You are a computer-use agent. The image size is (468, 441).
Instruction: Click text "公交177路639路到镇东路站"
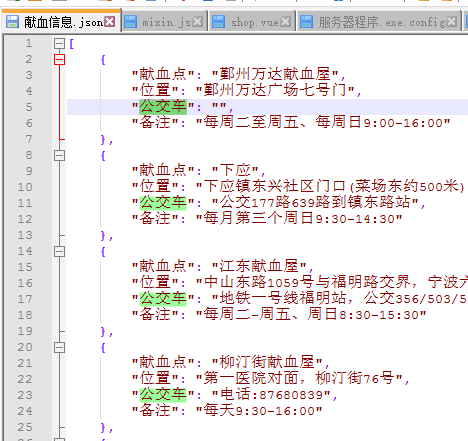point(315,202)
